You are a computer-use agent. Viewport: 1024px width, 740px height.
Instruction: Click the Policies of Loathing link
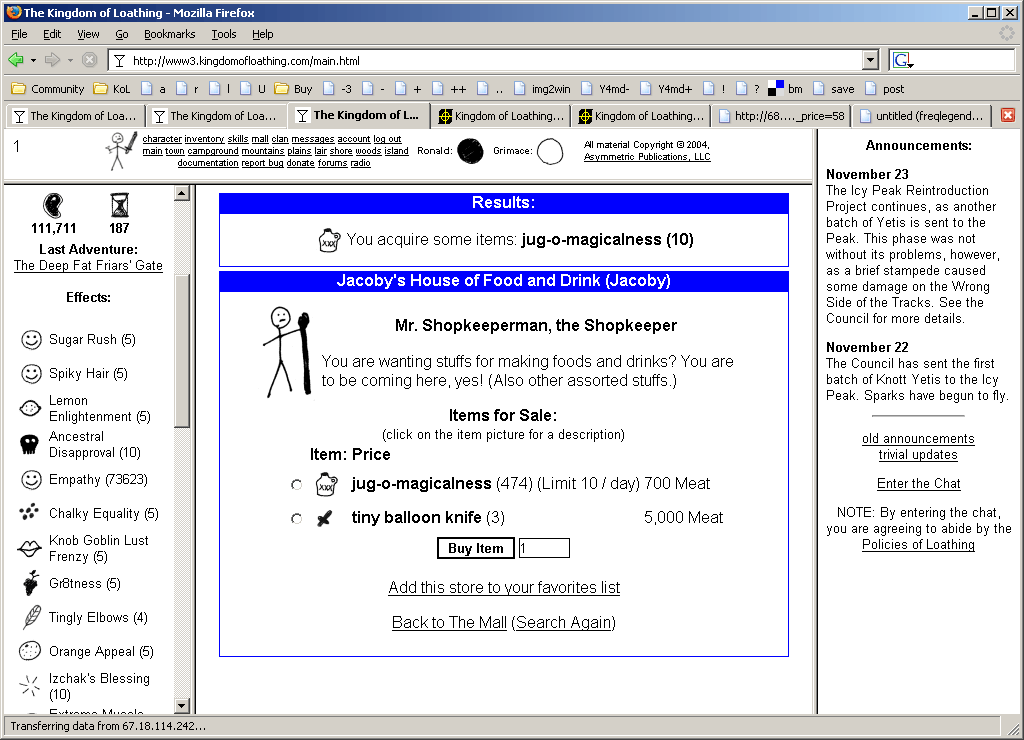click(918, 545)
